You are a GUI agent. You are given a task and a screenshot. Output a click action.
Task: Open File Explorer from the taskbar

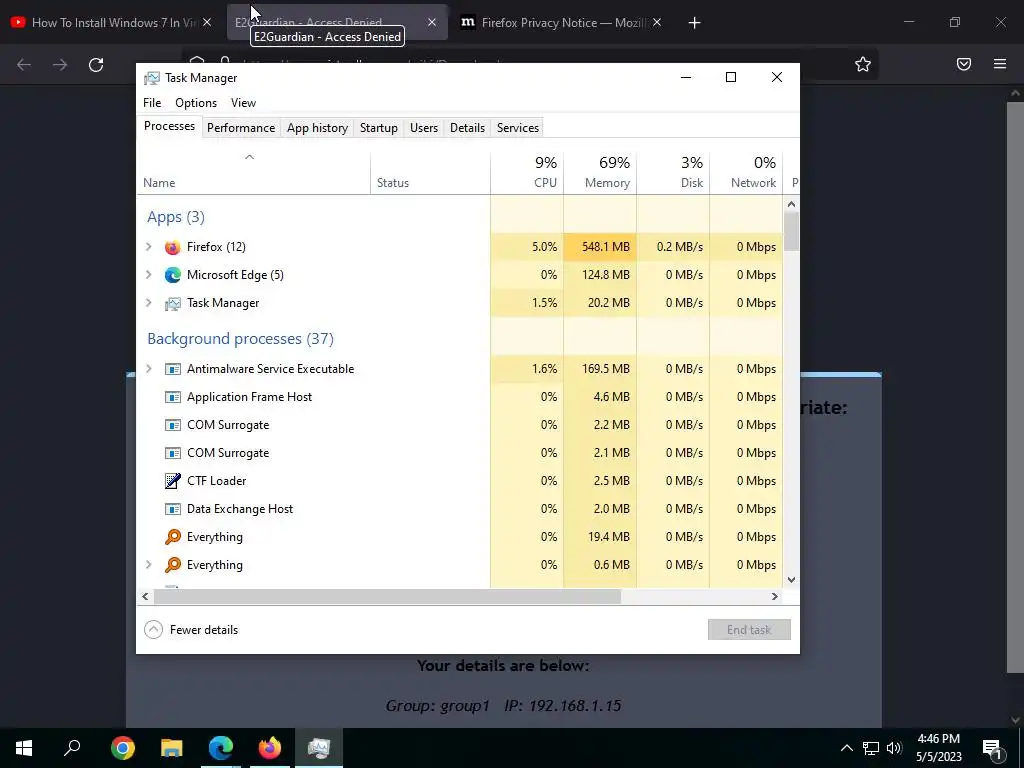pos(172,748)
